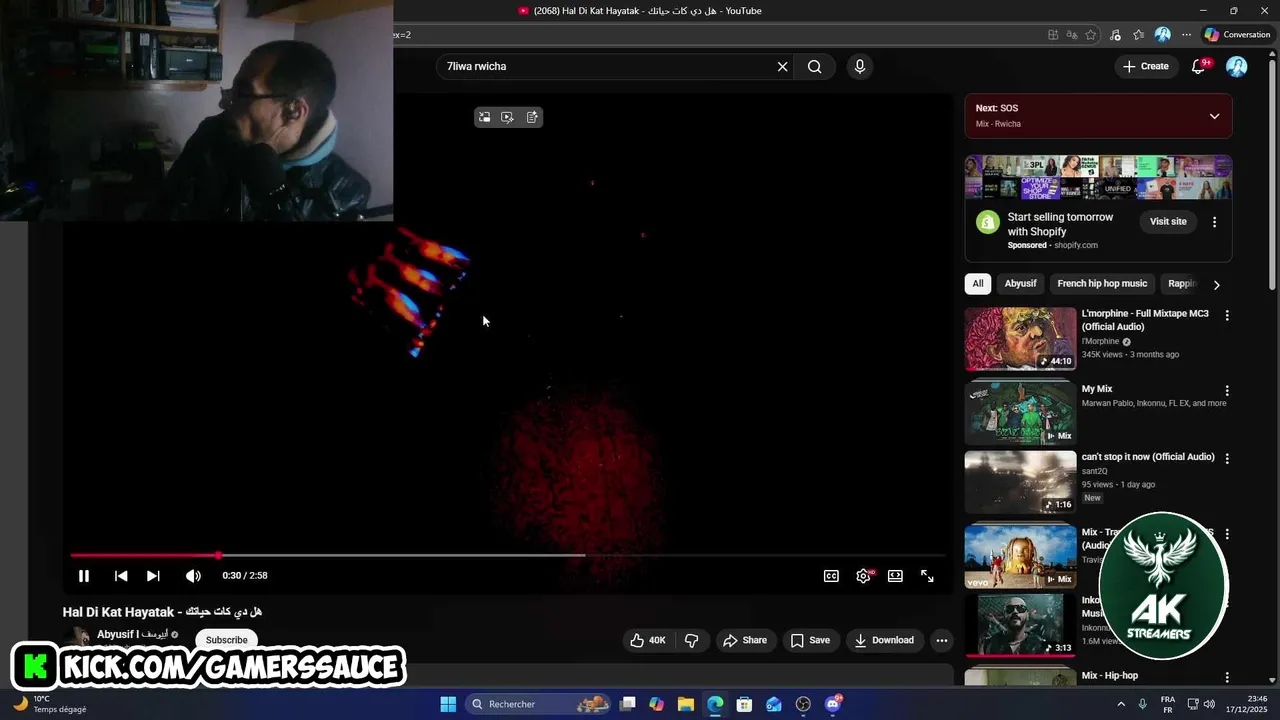Mute the player volume speaker icon
The image size is (1280, 720).
coord(193,576)
